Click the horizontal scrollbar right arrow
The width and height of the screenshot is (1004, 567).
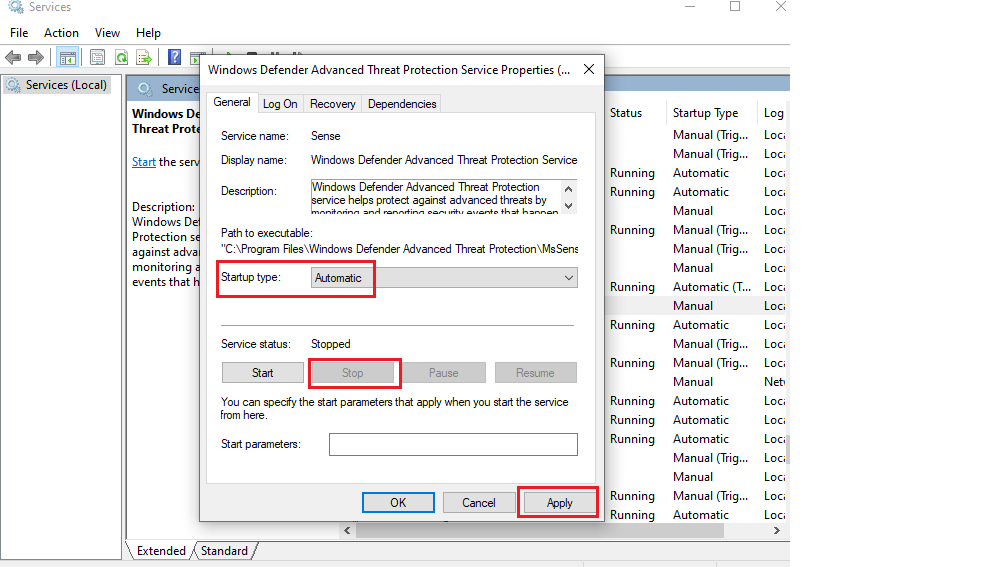pyautogui.click(x=777, y=531)
